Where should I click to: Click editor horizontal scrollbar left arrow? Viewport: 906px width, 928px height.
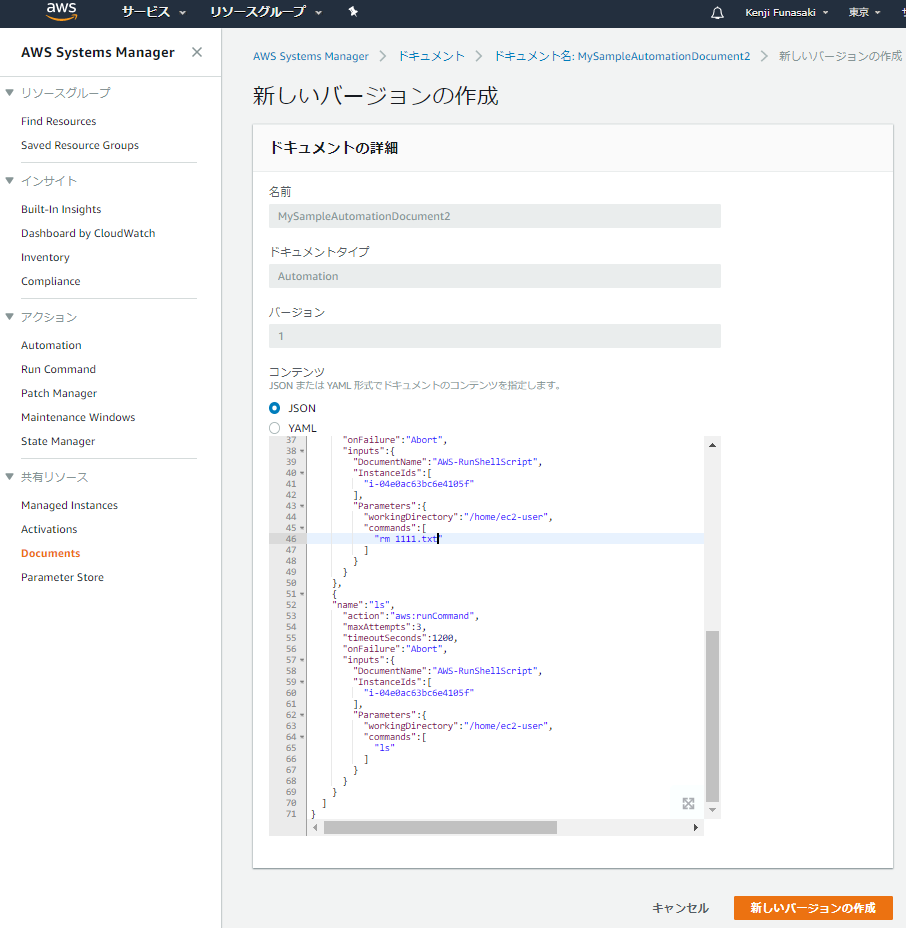pyautogui.click(x=315, y=827)
